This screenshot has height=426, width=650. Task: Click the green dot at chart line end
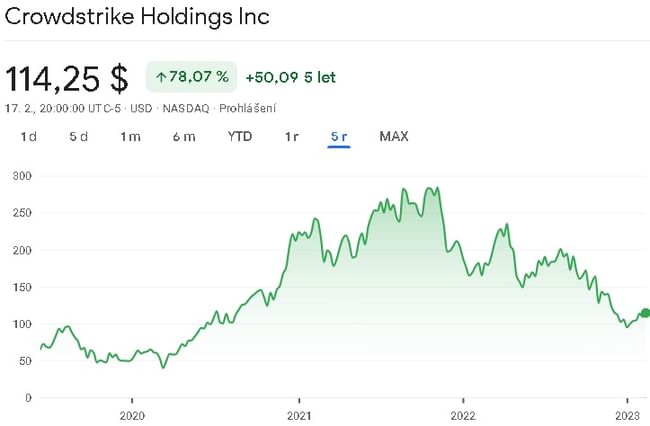coord(645,313)
